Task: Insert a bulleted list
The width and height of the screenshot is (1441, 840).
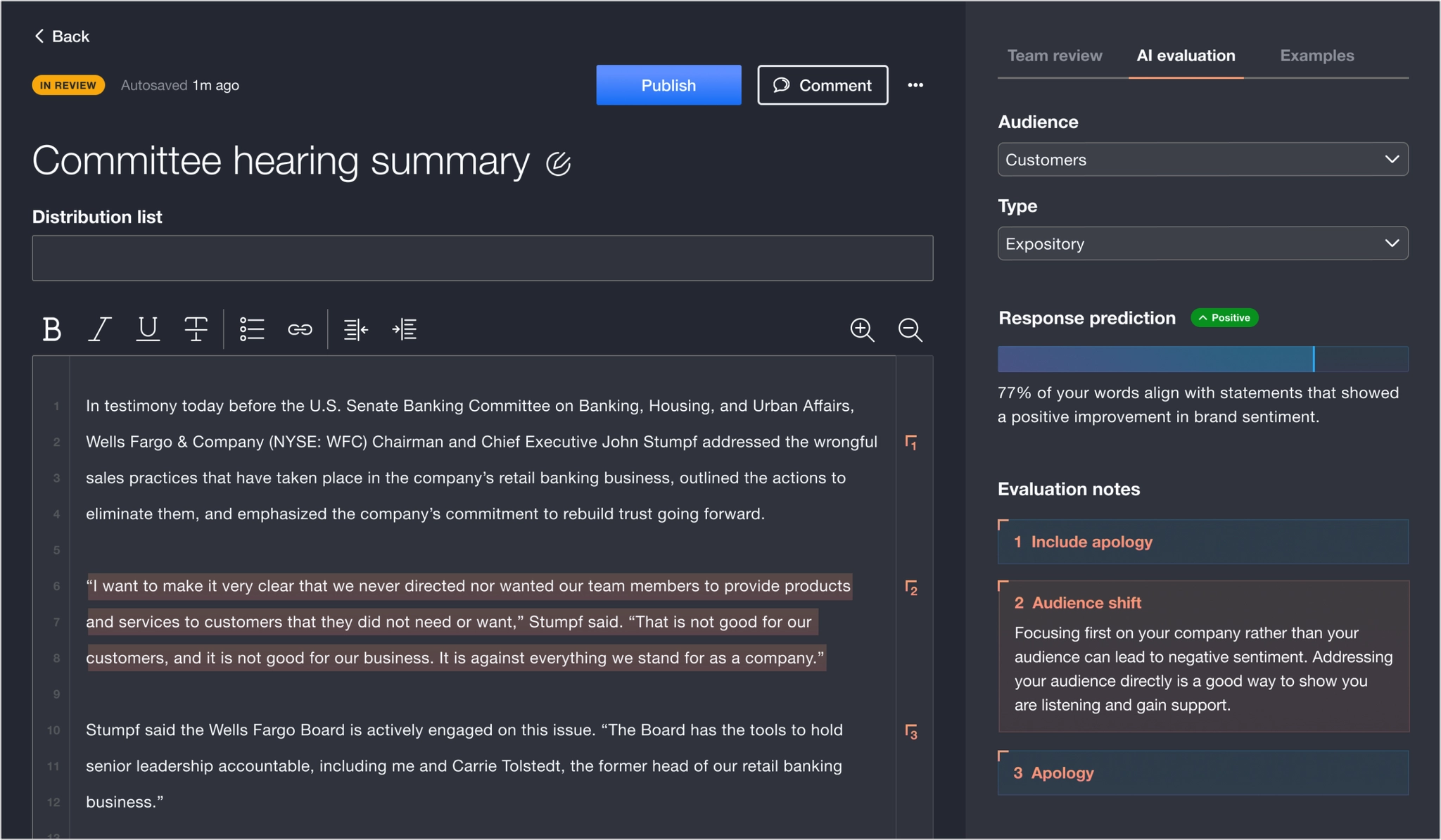Action: (251, 329)
